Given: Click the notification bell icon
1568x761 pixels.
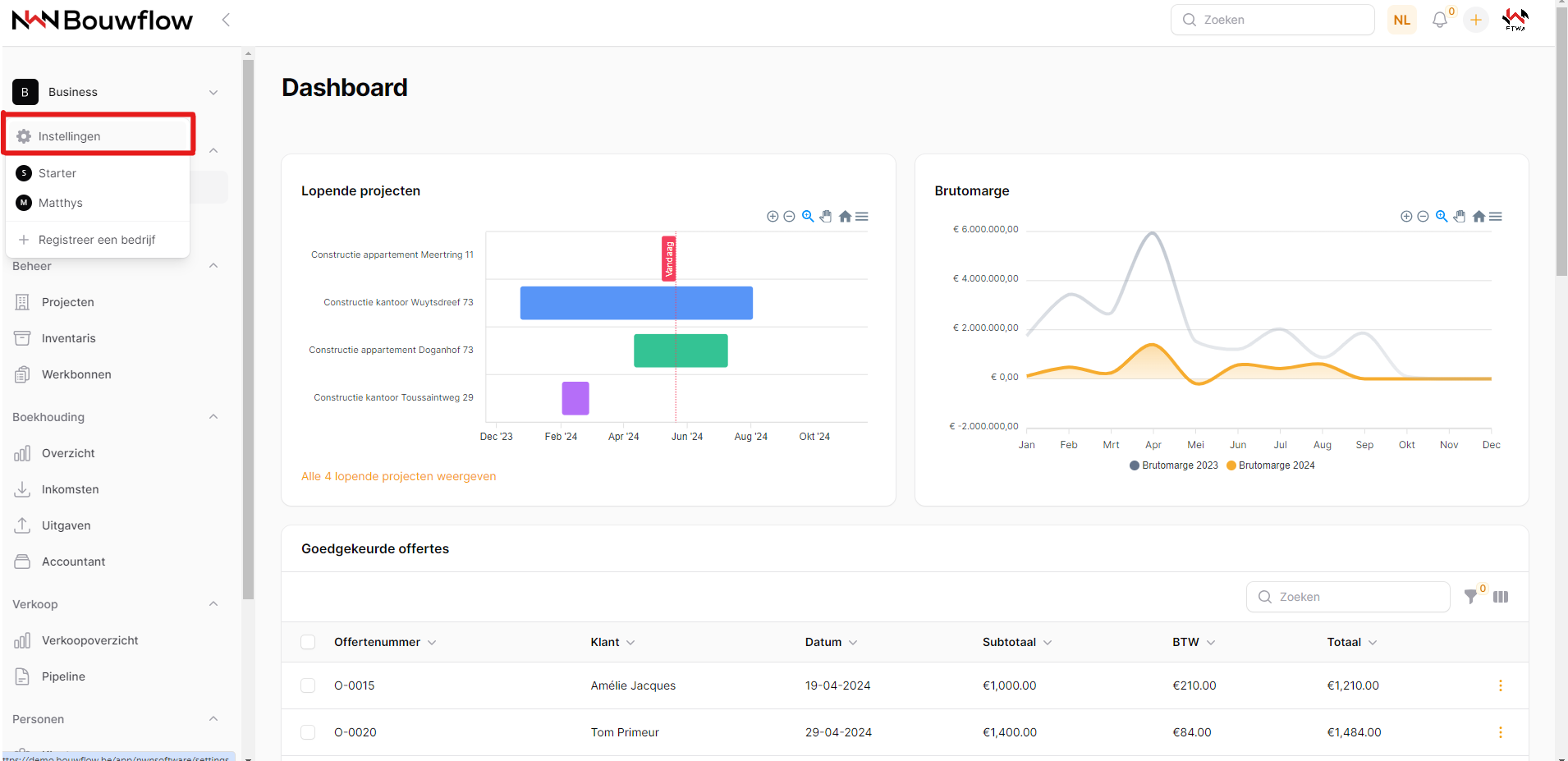Looking at the screenshot, I should pyautogui.click(x=1439, y=20).
